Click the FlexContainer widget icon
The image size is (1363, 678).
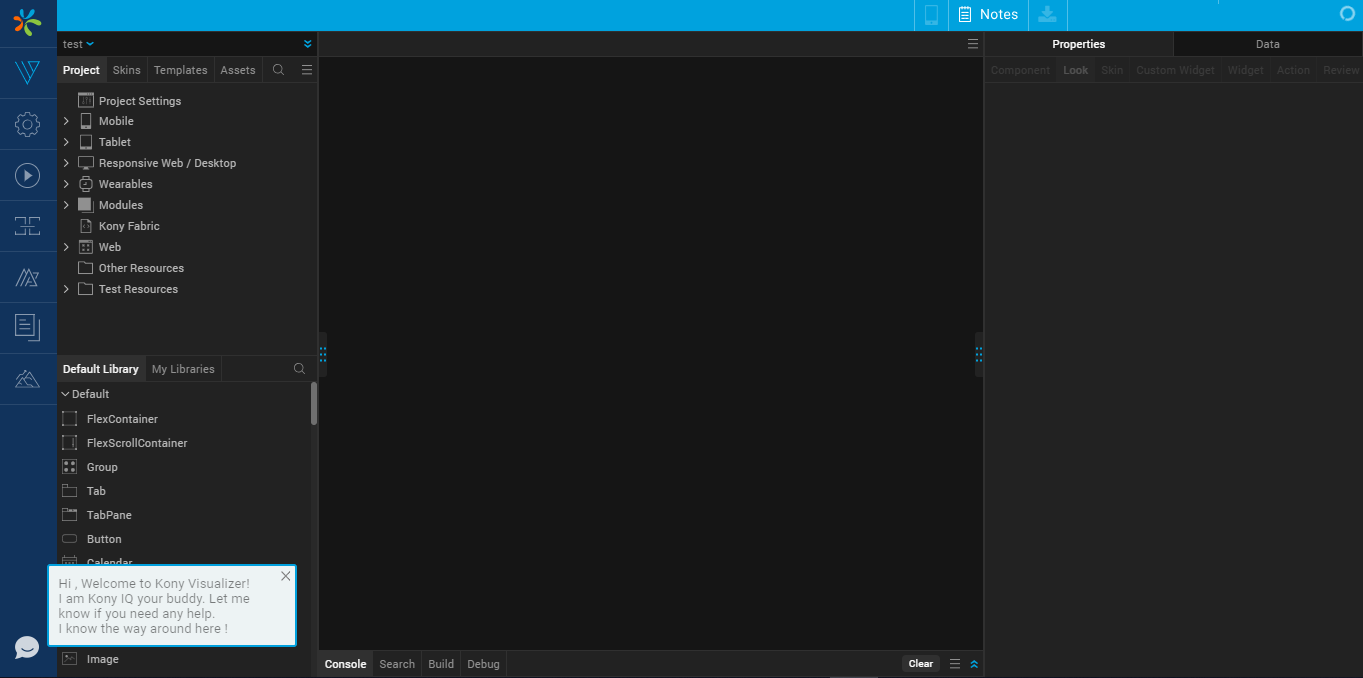pyautogui.click(x=69, y=419)
